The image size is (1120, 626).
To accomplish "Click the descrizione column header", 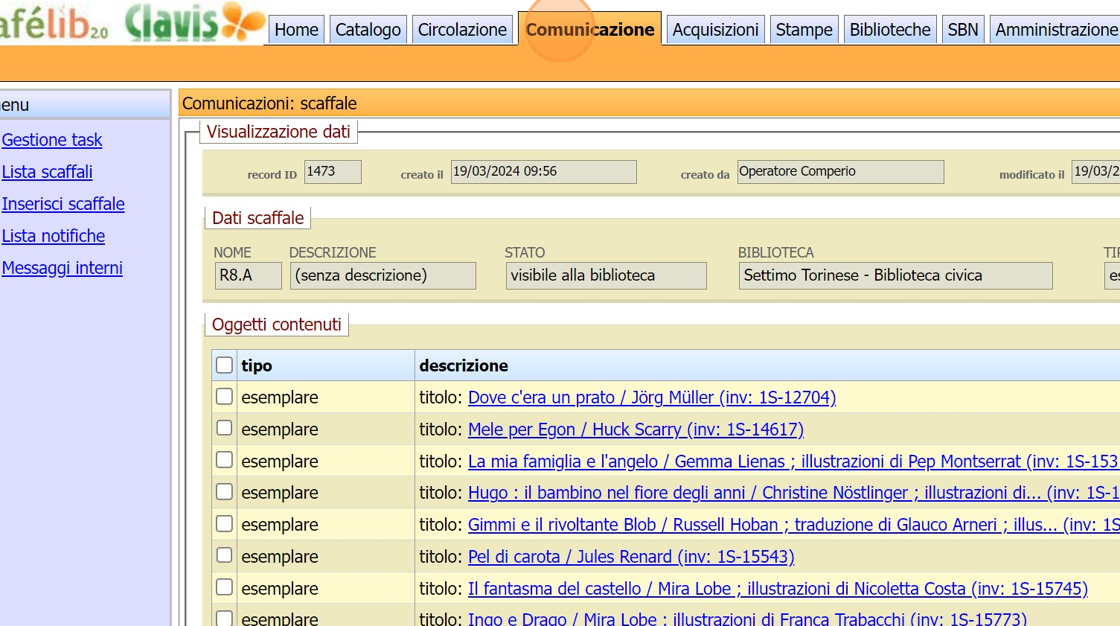I will coord(464,366).
